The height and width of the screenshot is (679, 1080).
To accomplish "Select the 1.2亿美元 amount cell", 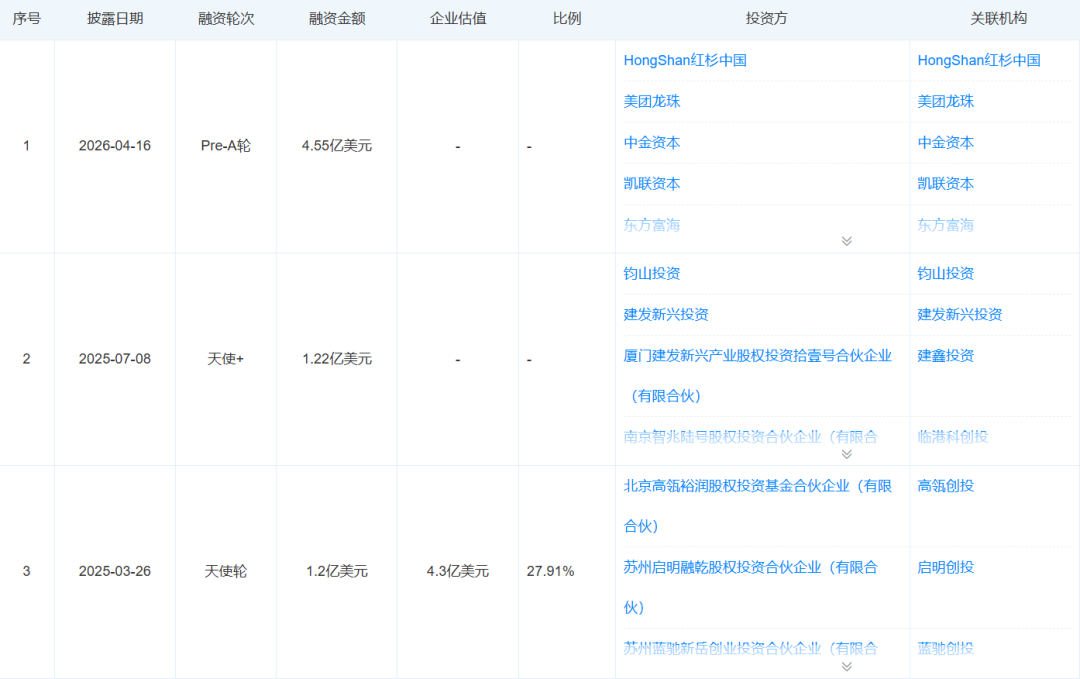I will click(337, 572).
